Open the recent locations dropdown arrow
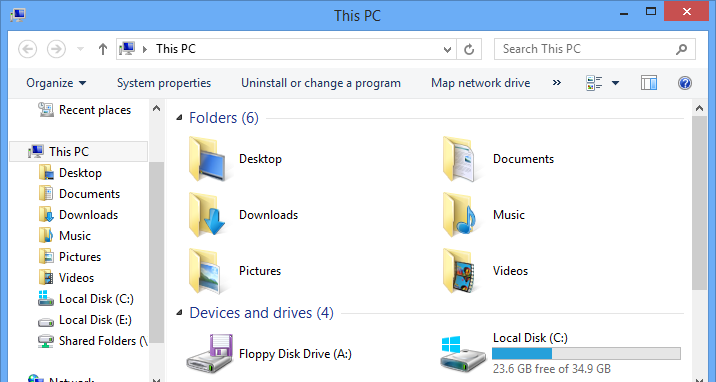The width and height of the screenshot is (716, 382). (80, 49)
